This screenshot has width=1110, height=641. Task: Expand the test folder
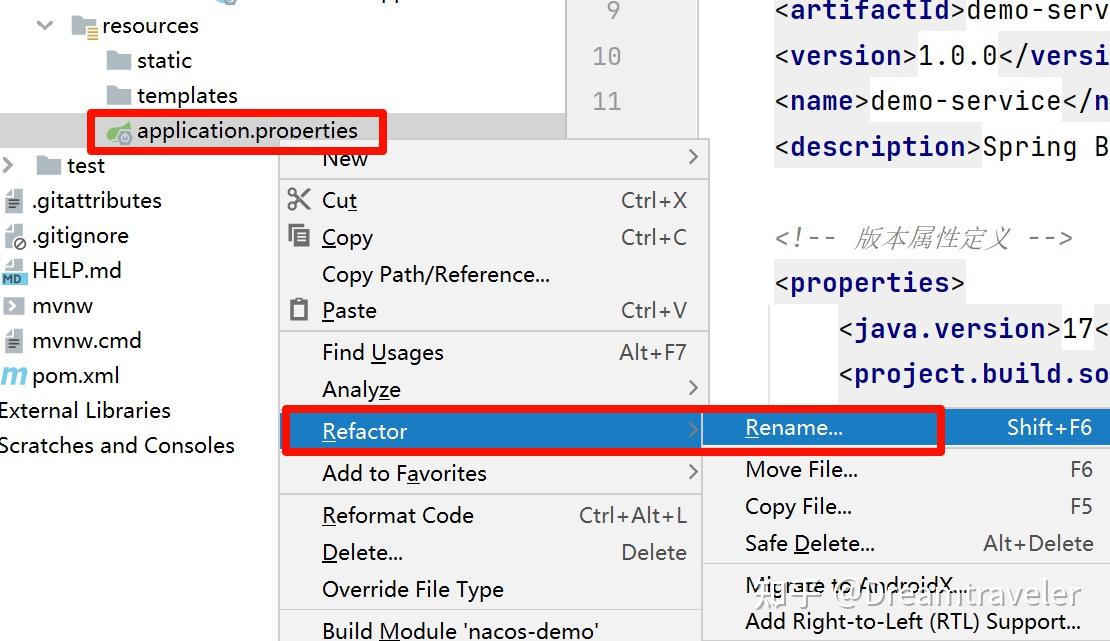tap(9, 165)
